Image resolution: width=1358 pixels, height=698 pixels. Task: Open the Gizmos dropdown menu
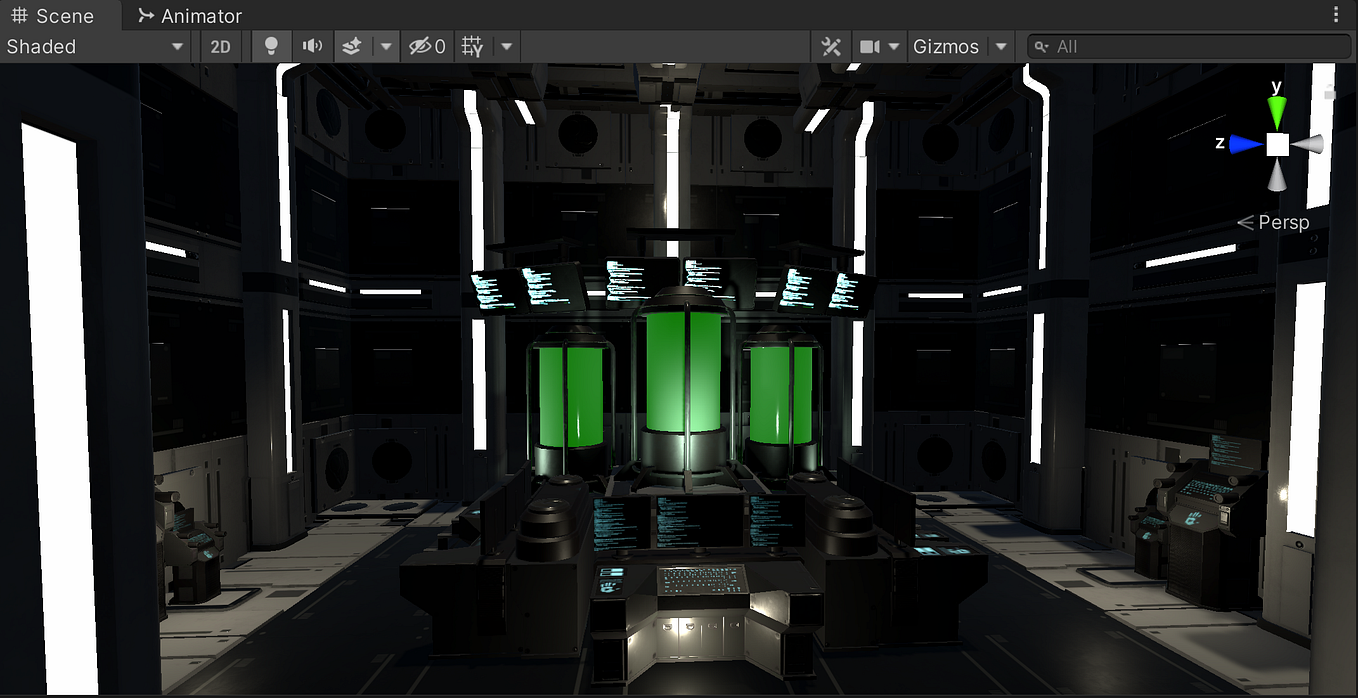pos(946,46)
